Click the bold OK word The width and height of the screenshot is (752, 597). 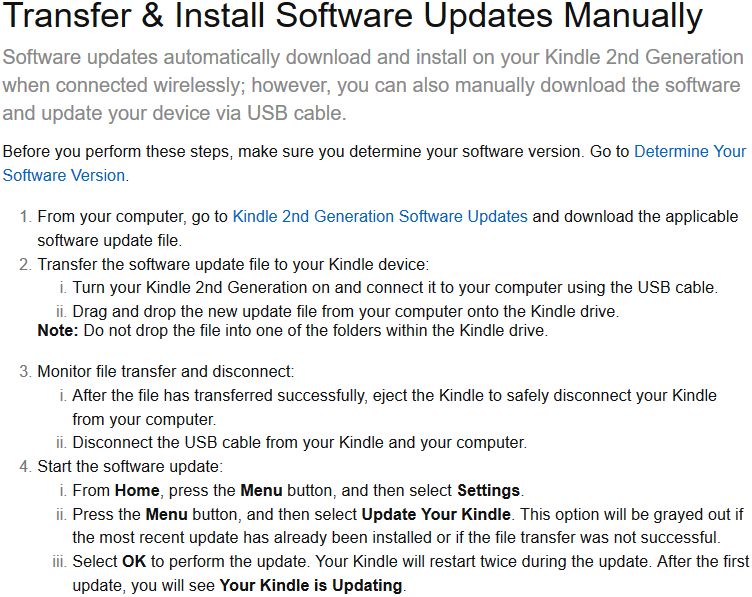pyautogui.click(x=134, y=561)
